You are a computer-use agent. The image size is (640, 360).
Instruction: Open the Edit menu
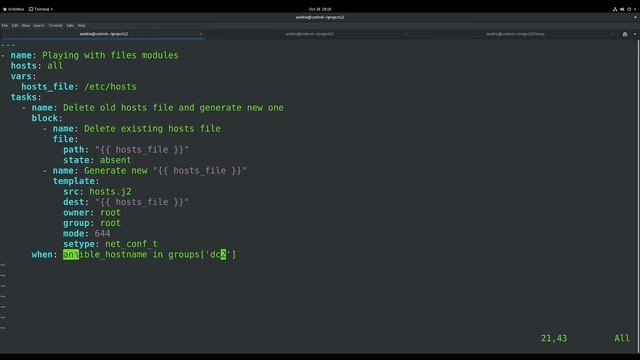15,25
